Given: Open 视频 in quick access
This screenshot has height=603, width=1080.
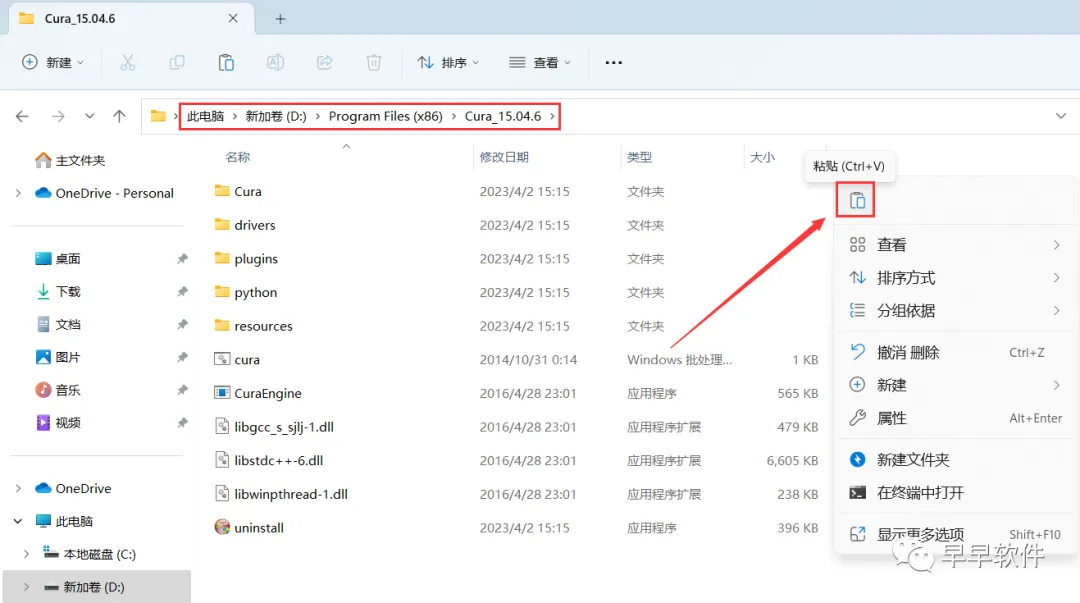Looking at the screenshot, I should click(x=58, y=423).
